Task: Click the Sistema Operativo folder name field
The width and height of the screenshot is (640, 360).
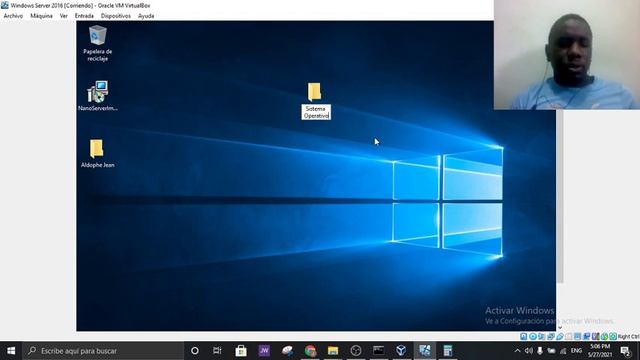Action: click(316, 112)
